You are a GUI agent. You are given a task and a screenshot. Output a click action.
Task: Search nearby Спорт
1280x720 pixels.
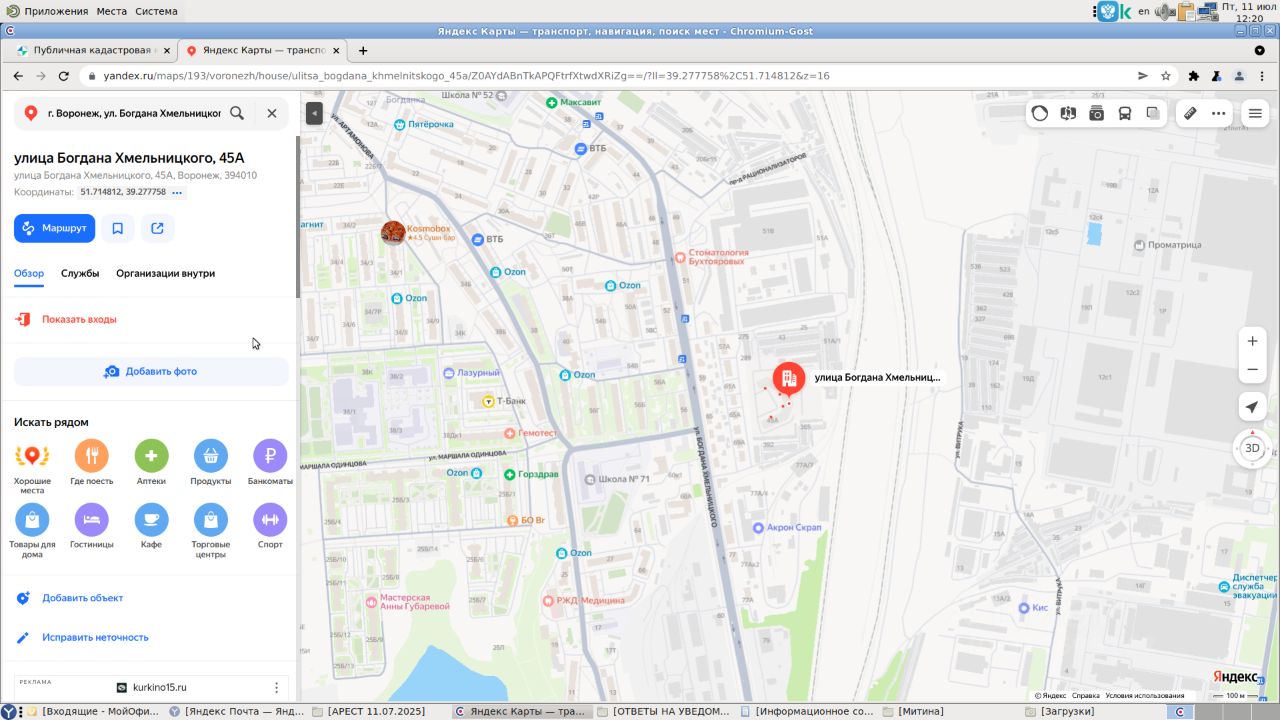tap(270, 520)
